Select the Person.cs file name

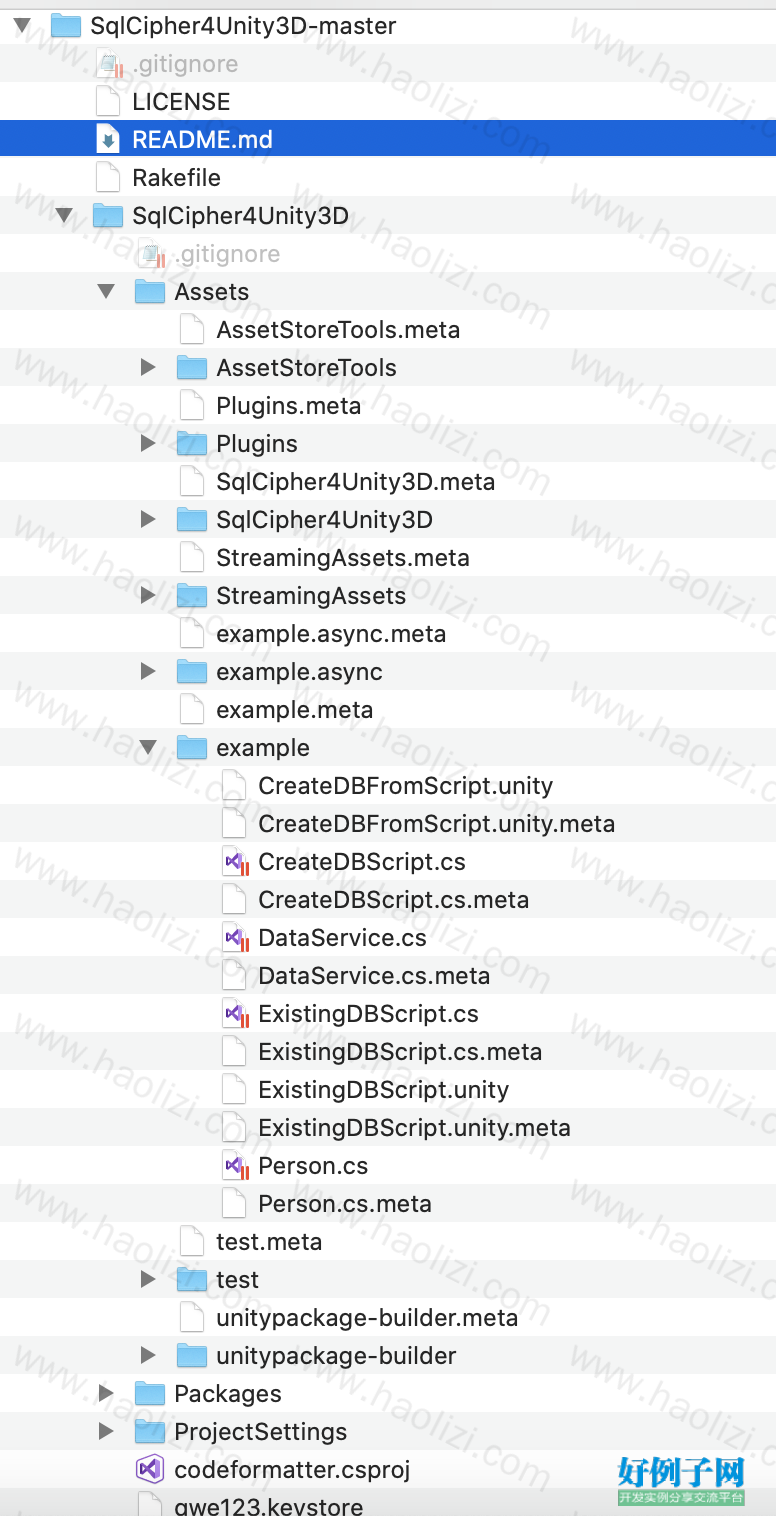pyautogui.click(x=313, y=1166)
